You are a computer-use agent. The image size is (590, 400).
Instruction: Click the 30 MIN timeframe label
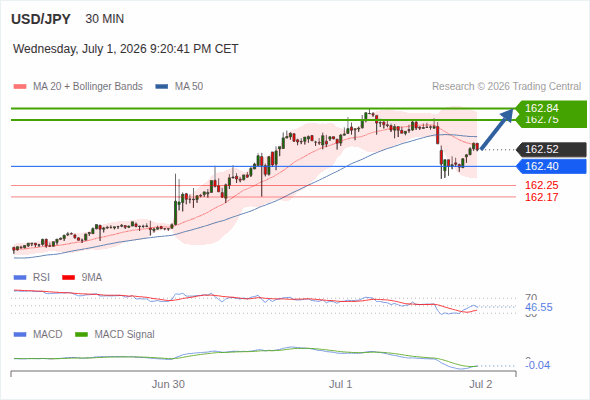click(x=105, y=19)
